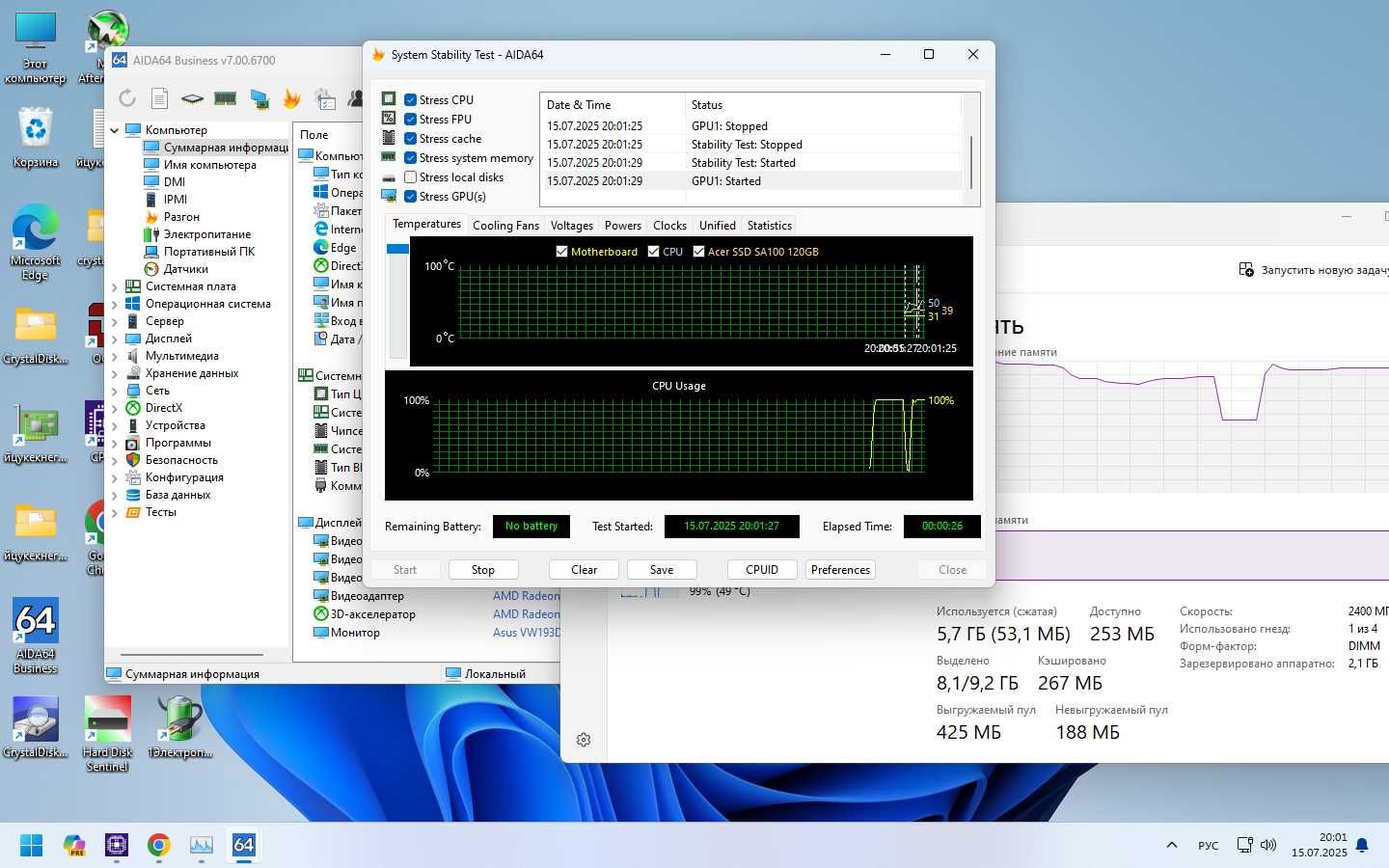1389x868 pixels.
Task: Click Запустить новую задачу in Task Manager
Action: click(1313, 270)
